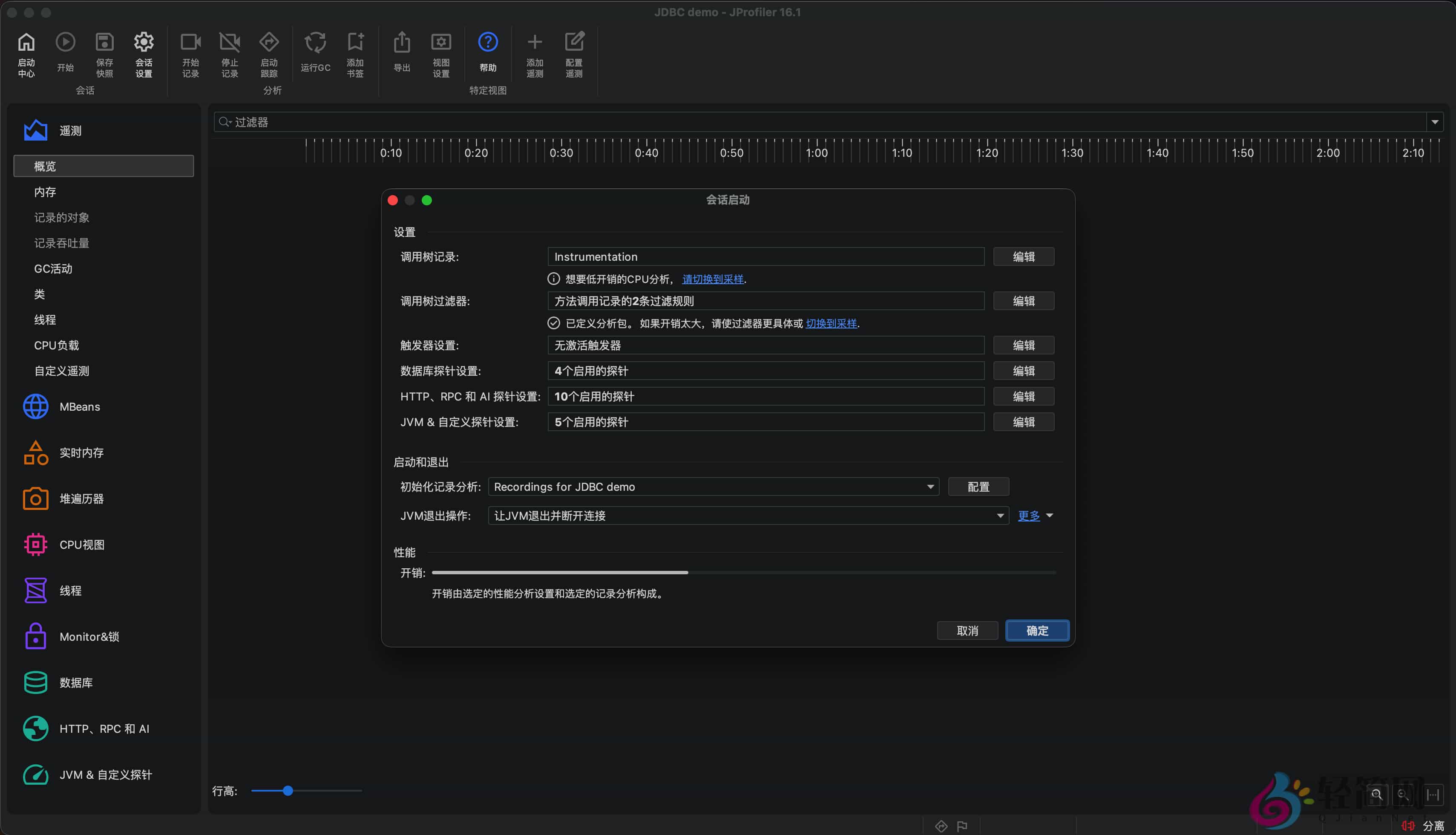Image resolution: width=1456 pixels, height=835 pixels.
Task: Open the 过滤器 history dropdown arrow
Action: point(1435,121)
